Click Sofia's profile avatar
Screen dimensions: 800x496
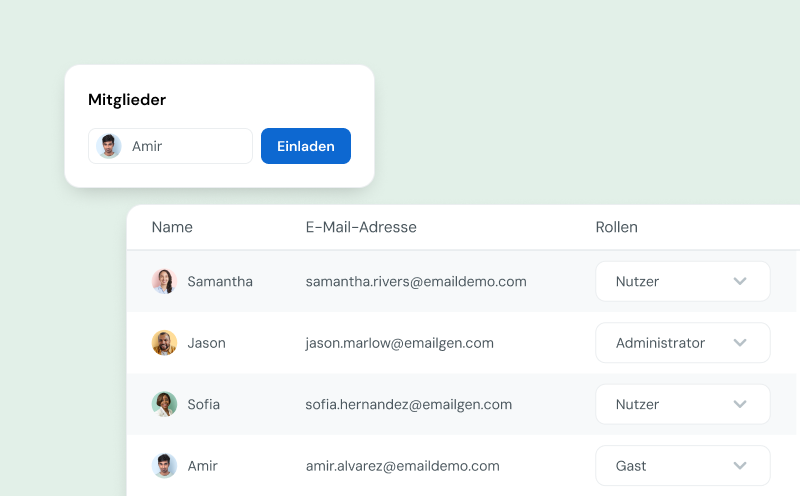click(x=164, y=404)
